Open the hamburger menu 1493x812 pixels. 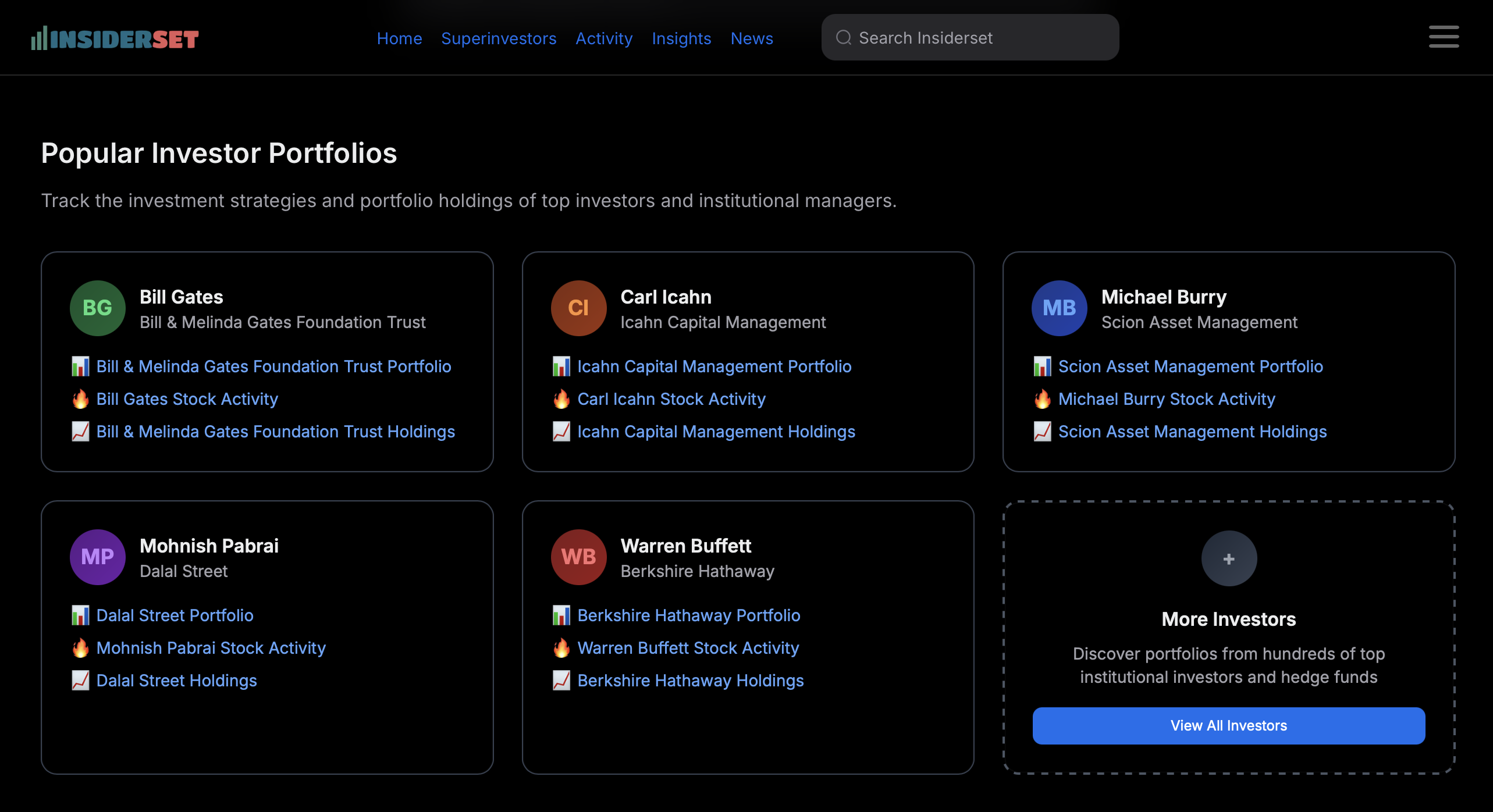click(1444, 37)
